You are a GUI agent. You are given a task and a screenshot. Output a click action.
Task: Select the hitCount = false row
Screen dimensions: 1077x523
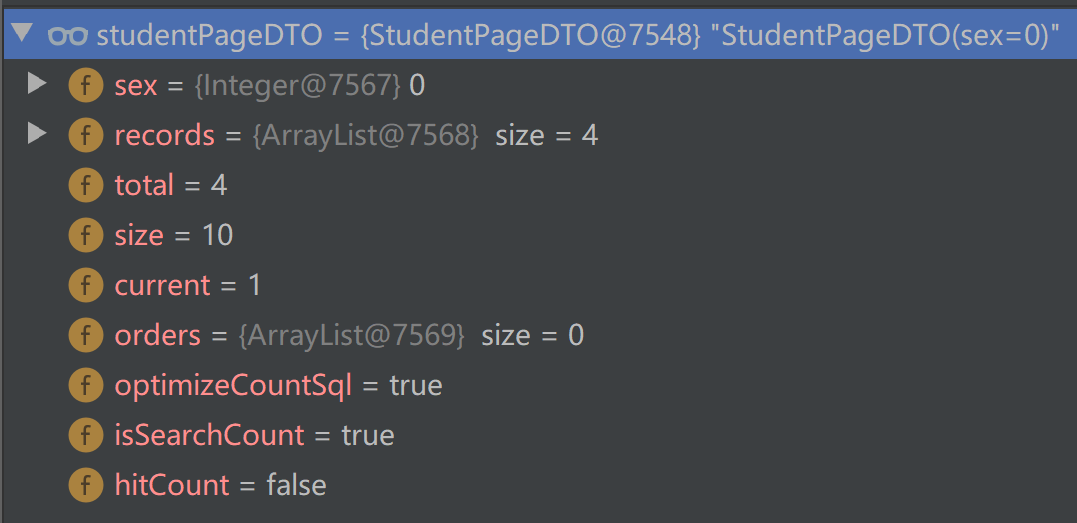click(538, 486)
